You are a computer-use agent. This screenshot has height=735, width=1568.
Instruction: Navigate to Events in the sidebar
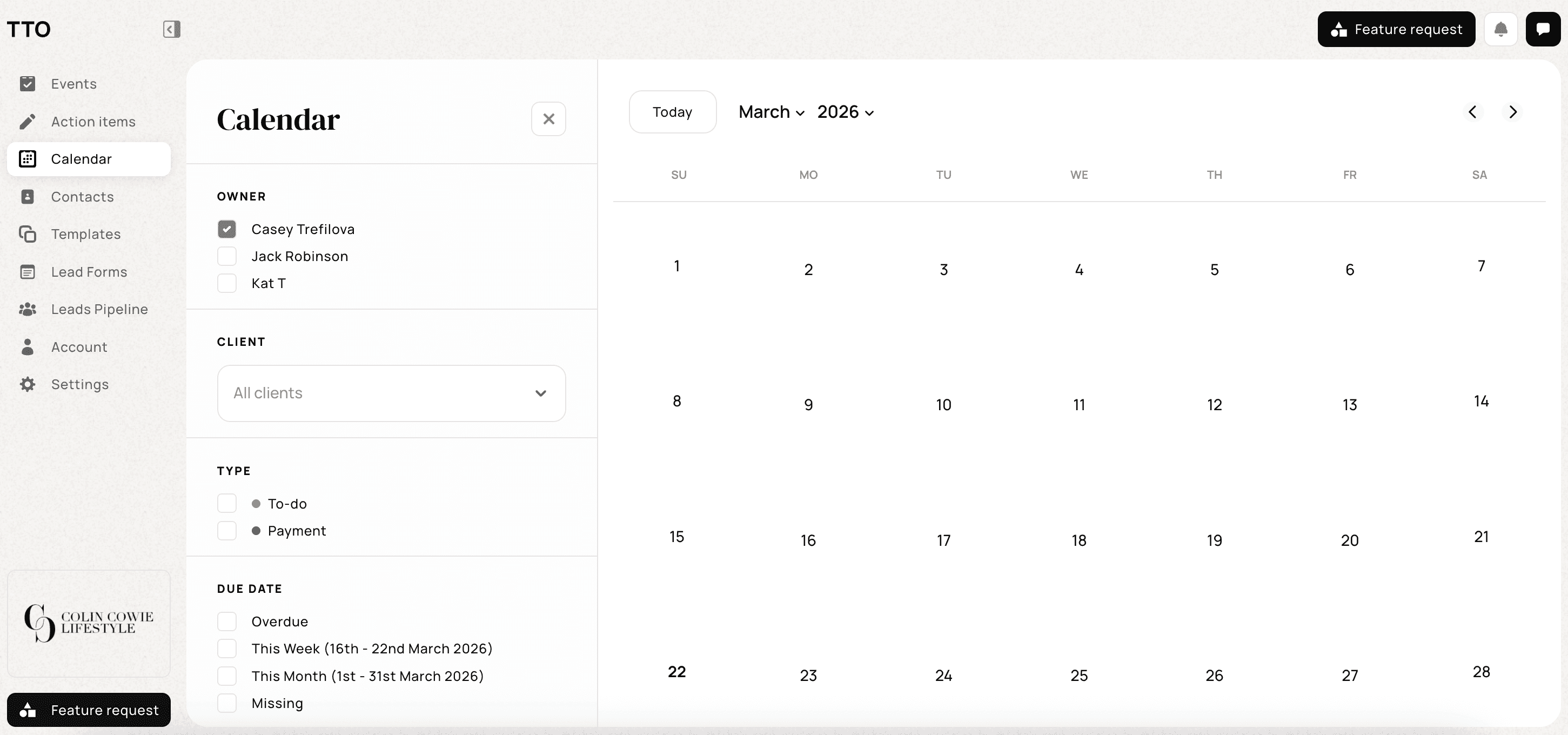tap(73, 84)
